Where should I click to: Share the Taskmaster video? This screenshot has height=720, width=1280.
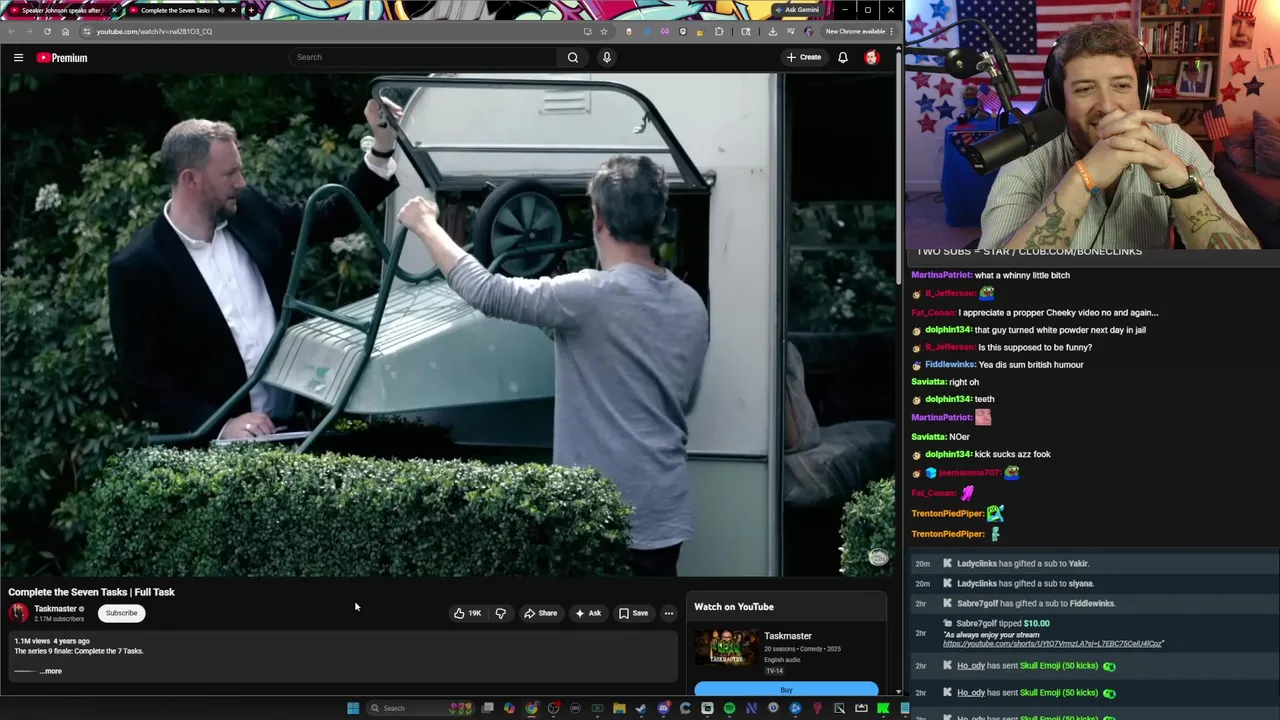541,613
